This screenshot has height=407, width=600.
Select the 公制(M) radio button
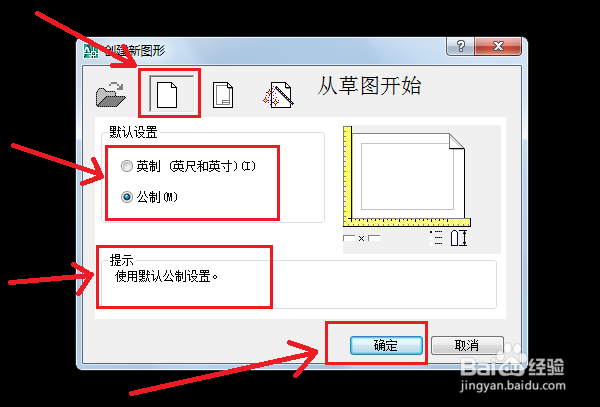coord(127,197)
